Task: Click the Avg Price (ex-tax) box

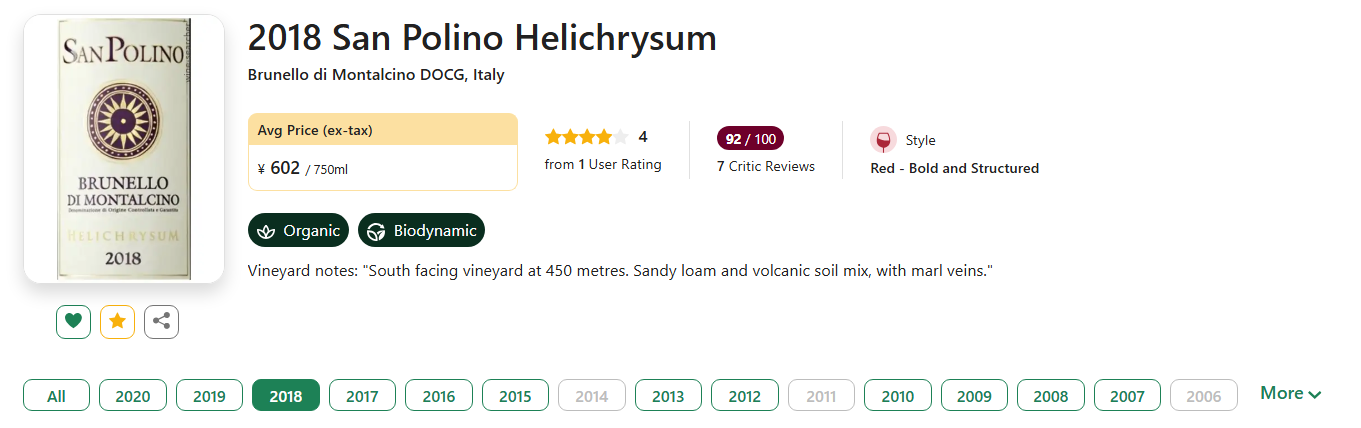Action: (382, 151)
